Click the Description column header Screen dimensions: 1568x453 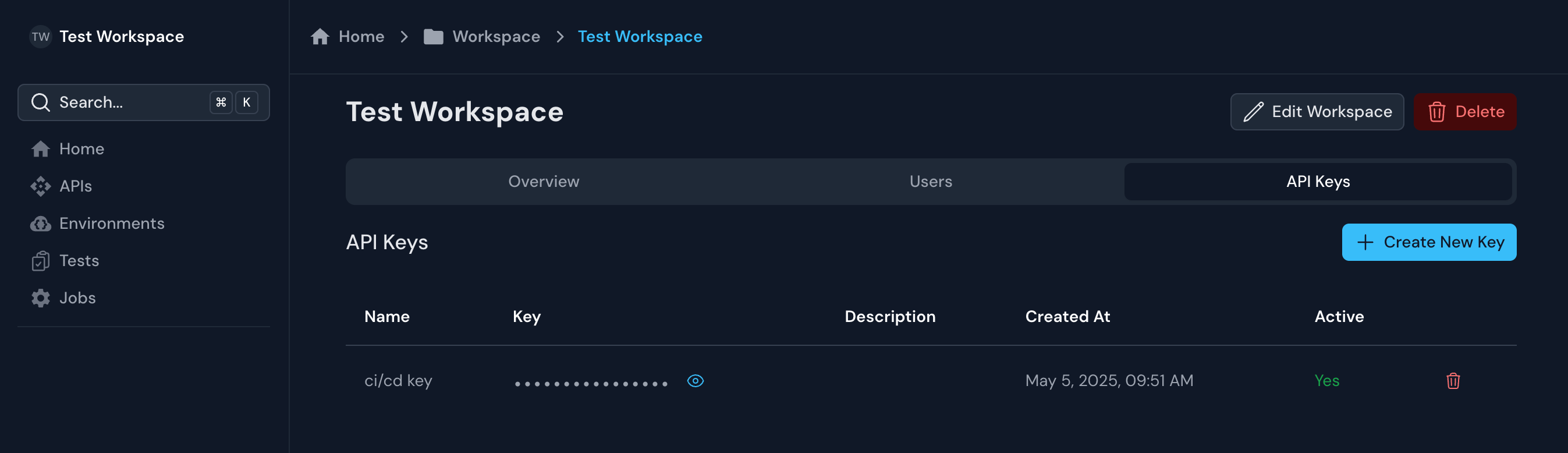(x=889, y=317)
